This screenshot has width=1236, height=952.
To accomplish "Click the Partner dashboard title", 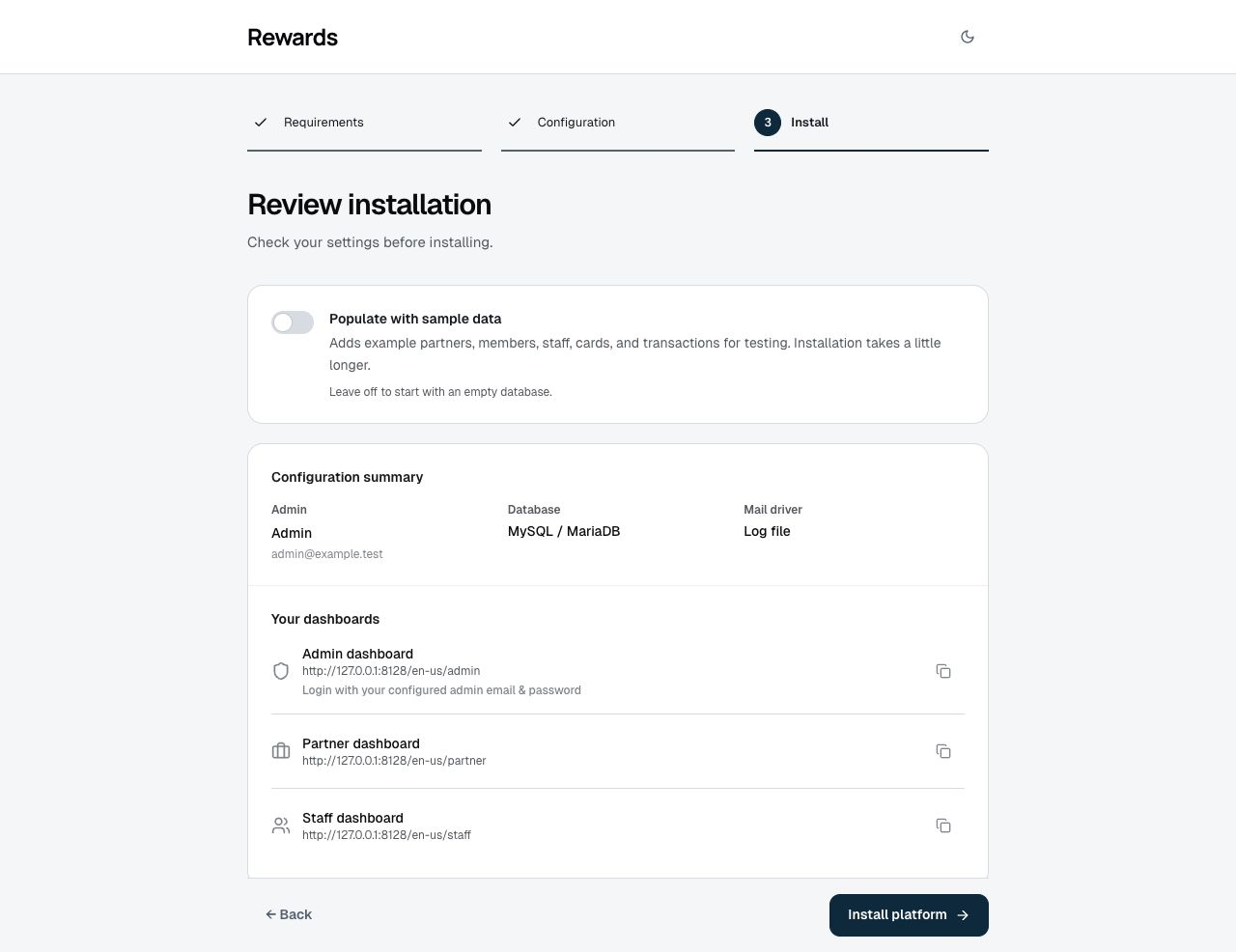I will (361, 743).
